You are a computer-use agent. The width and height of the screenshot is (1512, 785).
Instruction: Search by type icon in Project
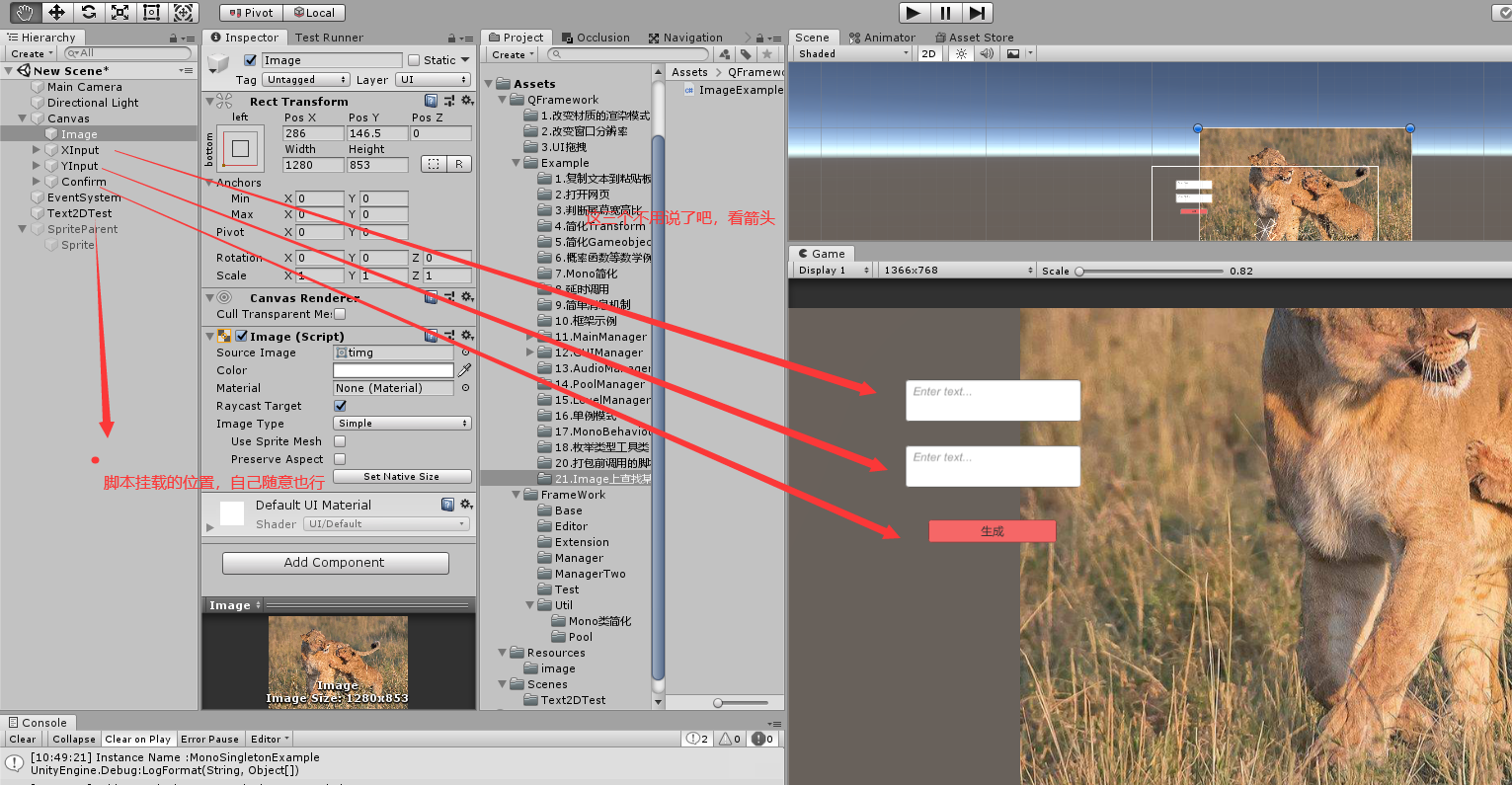click(726, 54)
